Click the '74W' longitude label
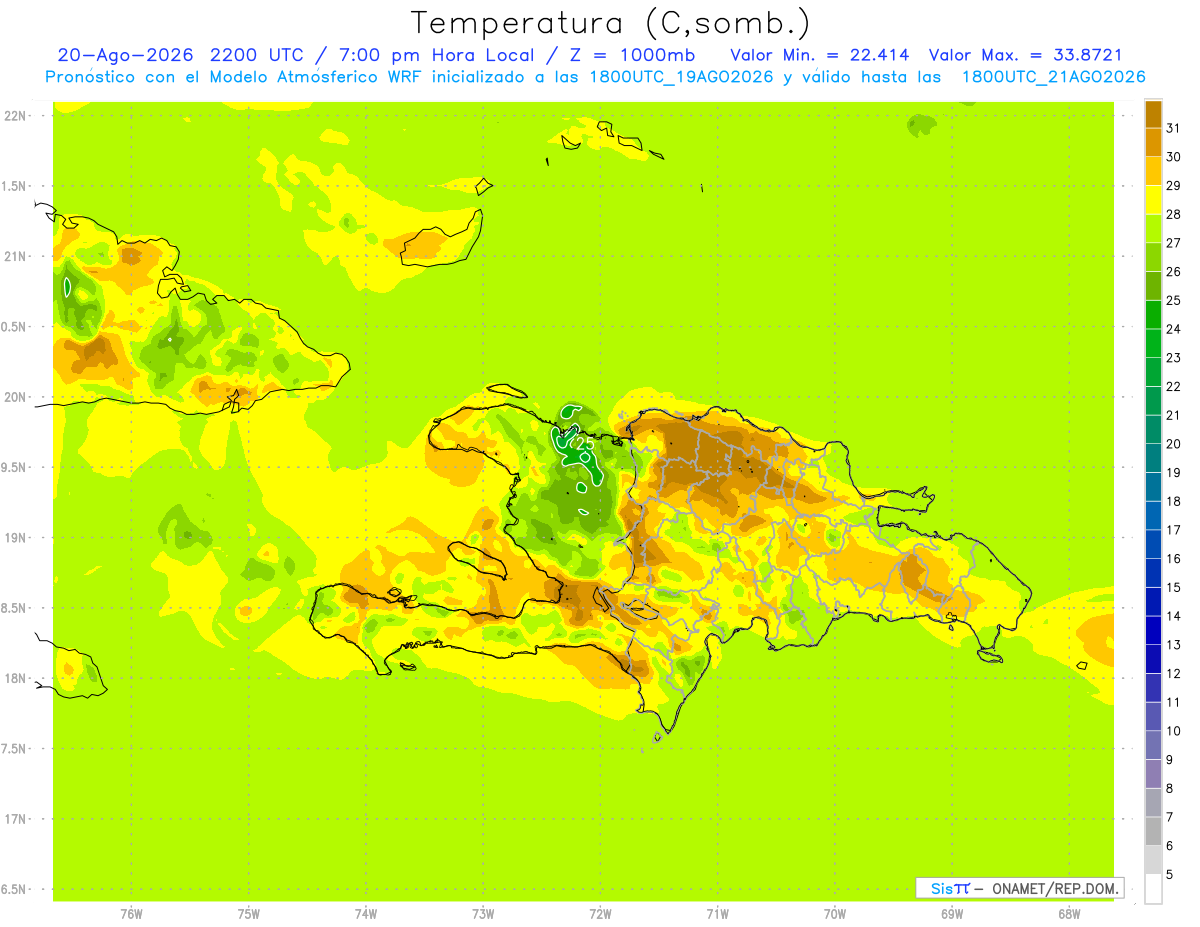 [366, 913]
